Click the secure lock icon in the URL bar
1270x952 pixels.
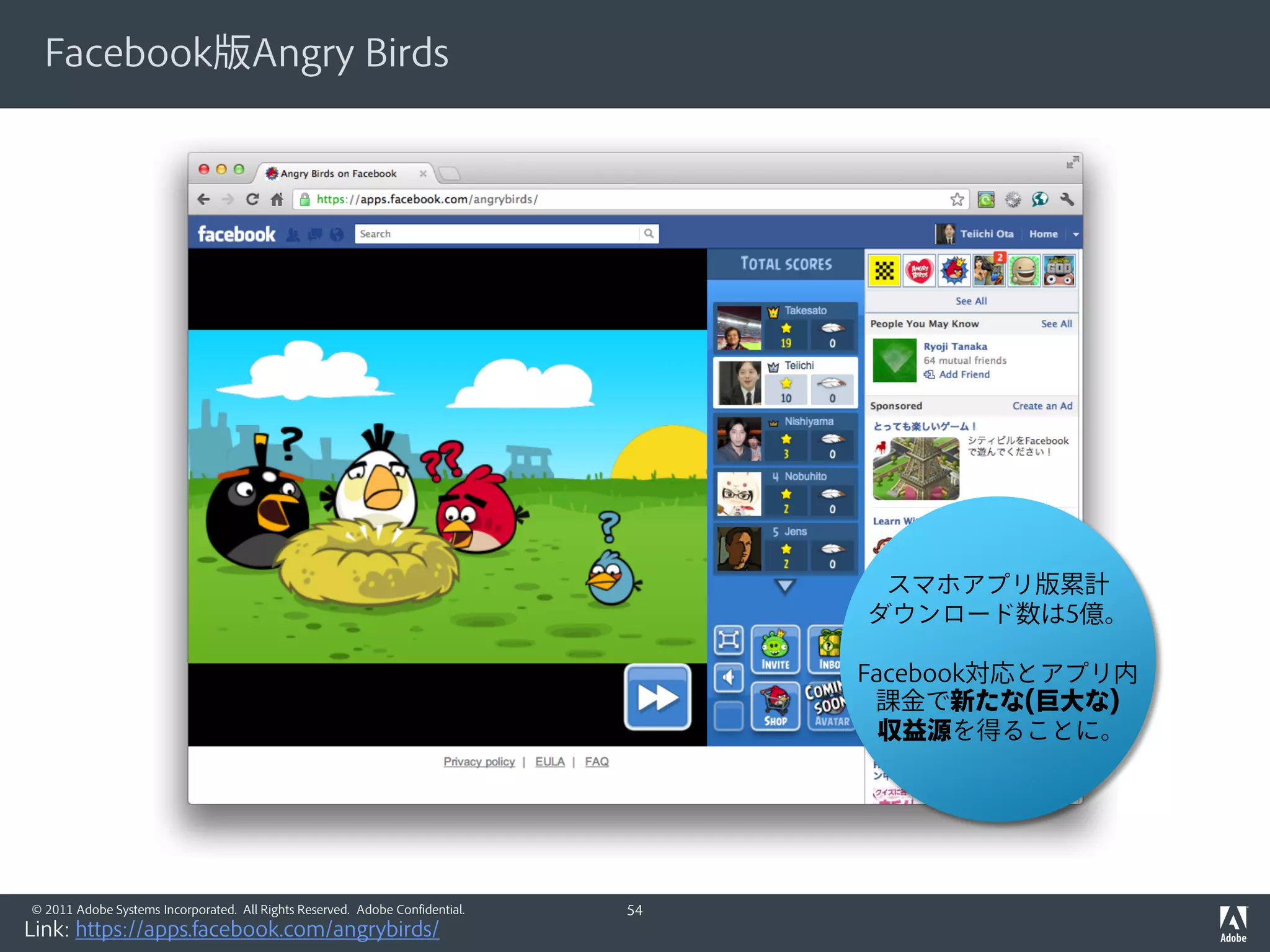[x=304, y=200]
